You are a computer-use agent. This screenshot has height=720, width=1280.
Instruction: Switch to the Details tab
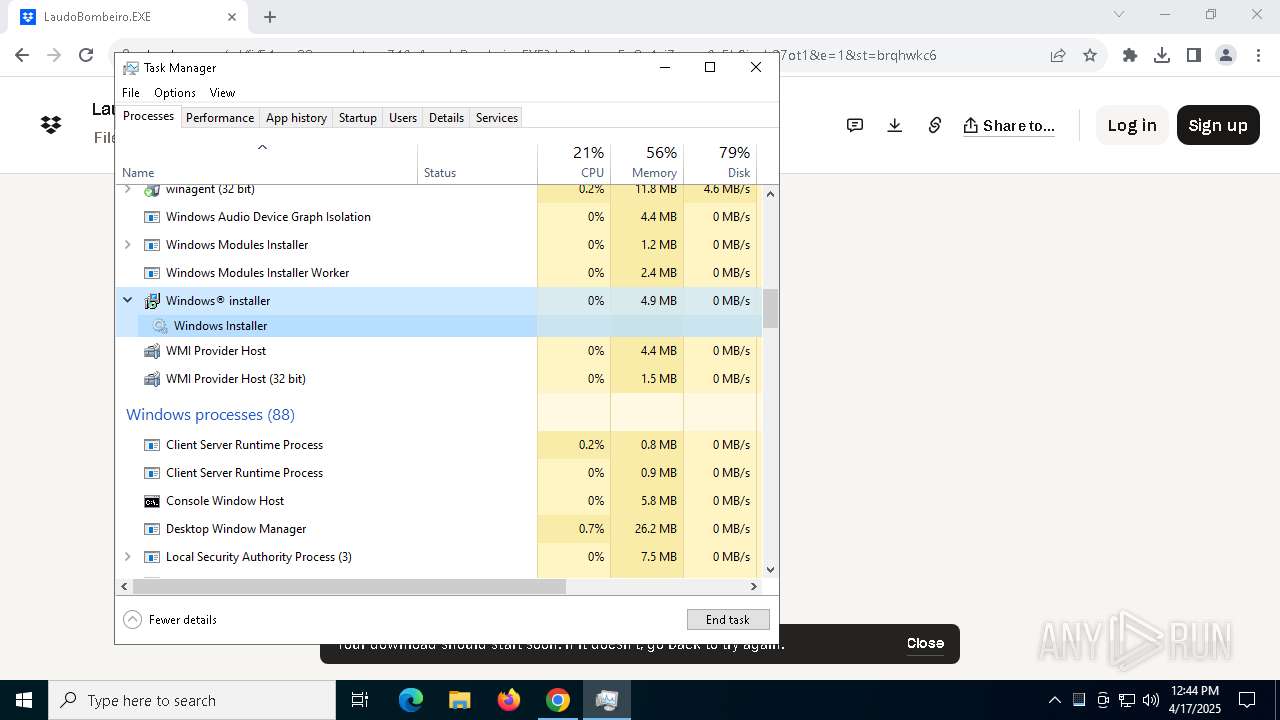pos(446,117)
